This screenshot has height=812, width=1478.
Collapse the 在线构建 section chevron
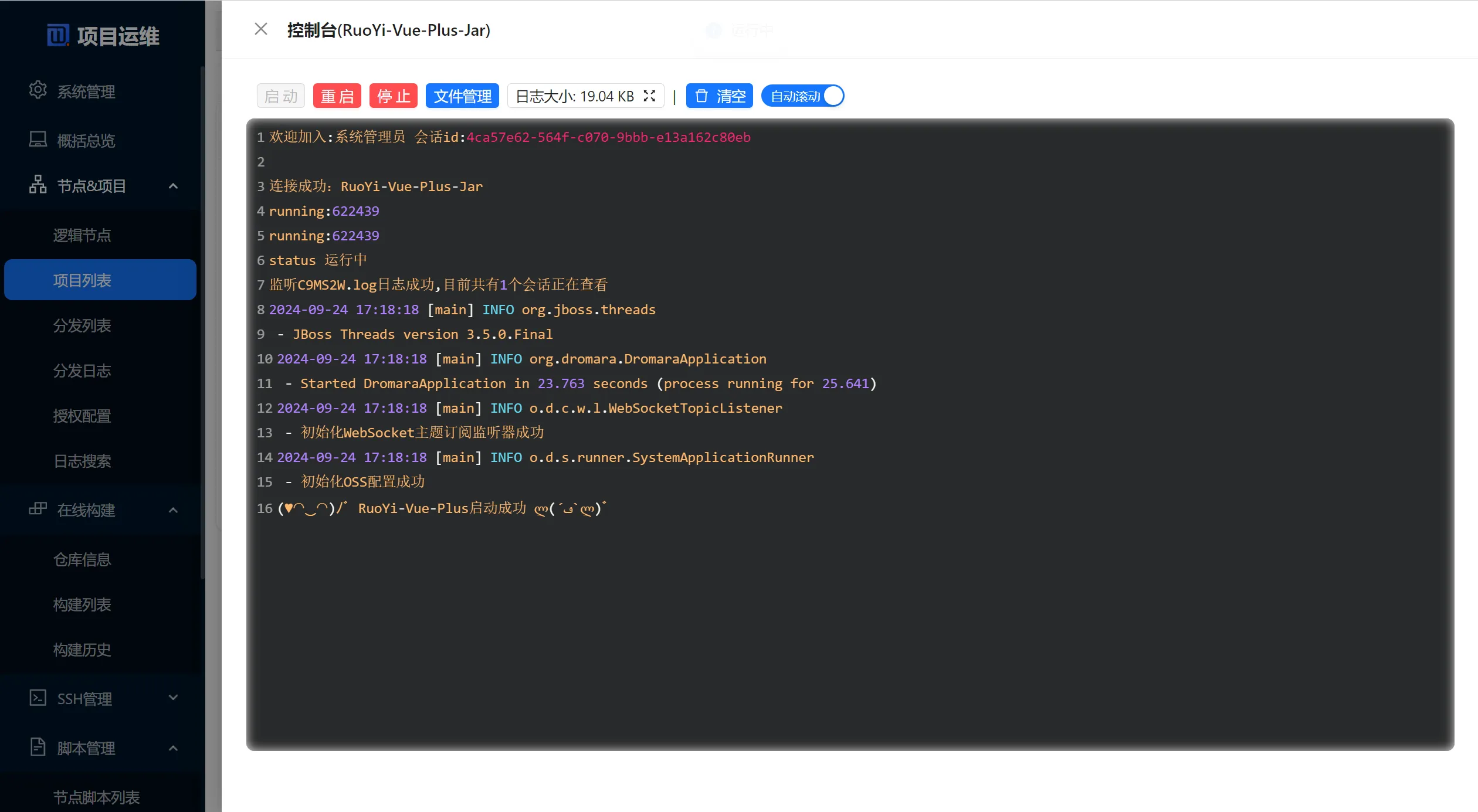coord(173,510)
